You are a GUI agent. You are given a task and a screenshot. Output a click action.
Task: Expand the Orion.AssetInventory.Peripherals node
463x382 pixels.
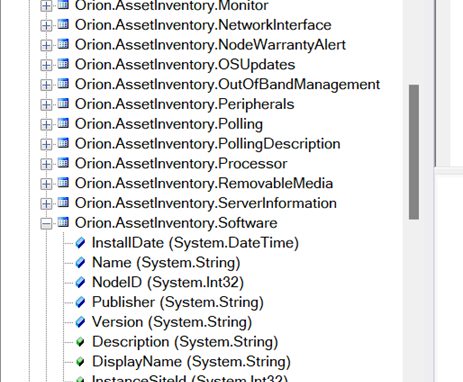click(x=46, y=105)
